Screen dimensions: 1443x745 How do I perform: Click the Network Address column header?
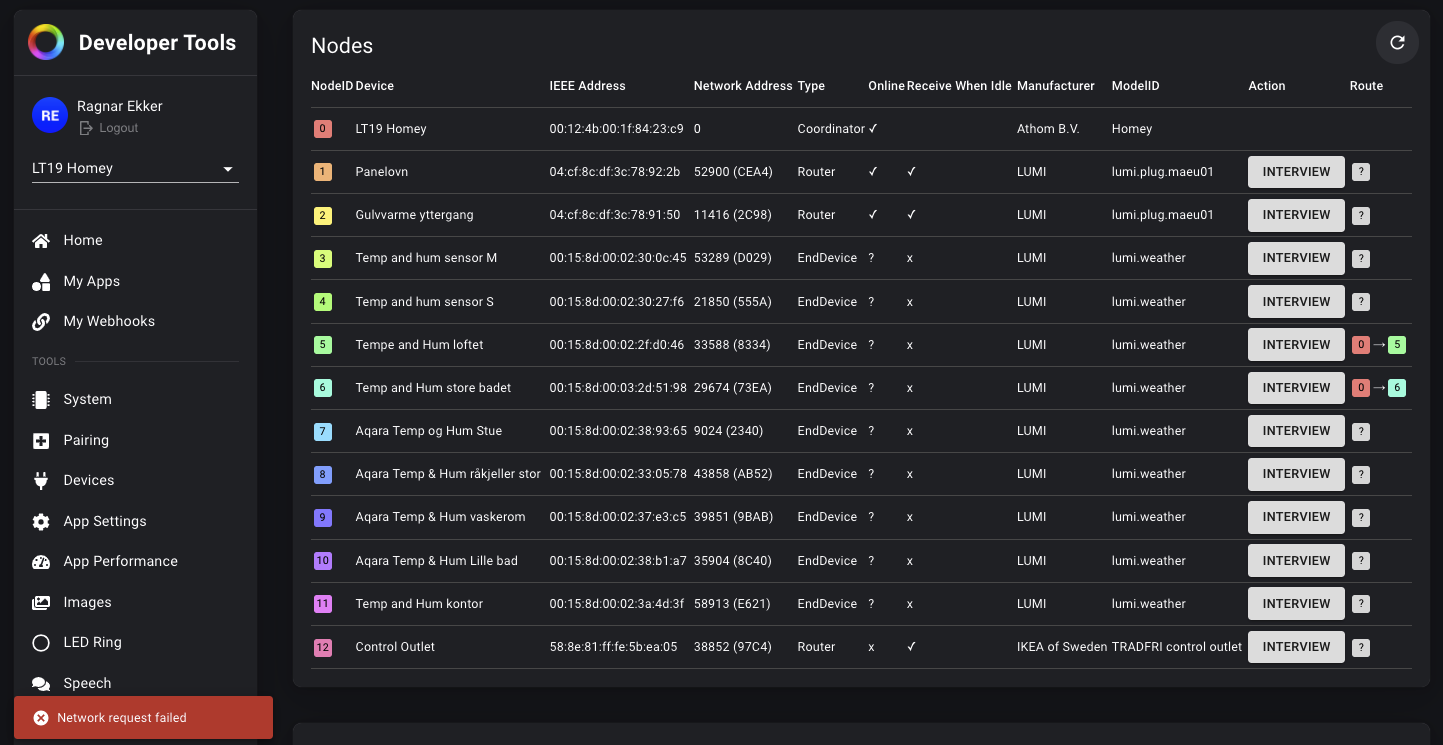click(x=743, y=86)
